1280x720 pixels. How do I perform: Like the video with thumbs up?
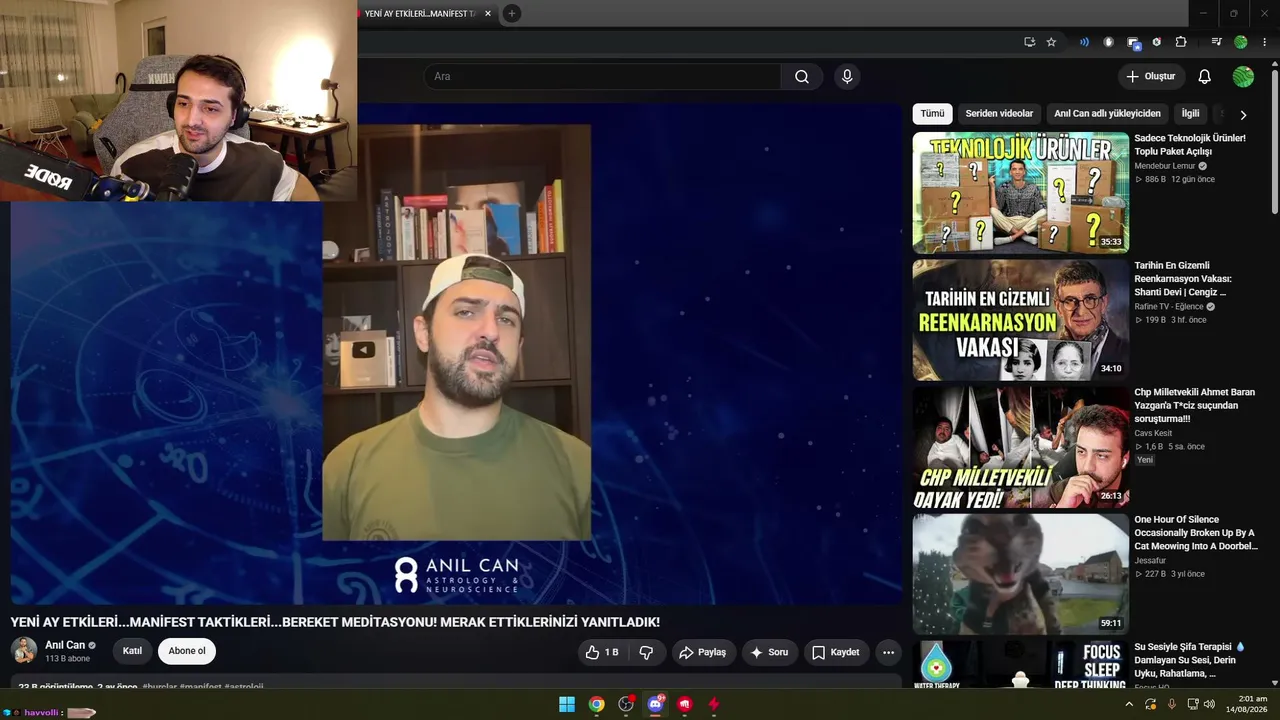(602, 652)
